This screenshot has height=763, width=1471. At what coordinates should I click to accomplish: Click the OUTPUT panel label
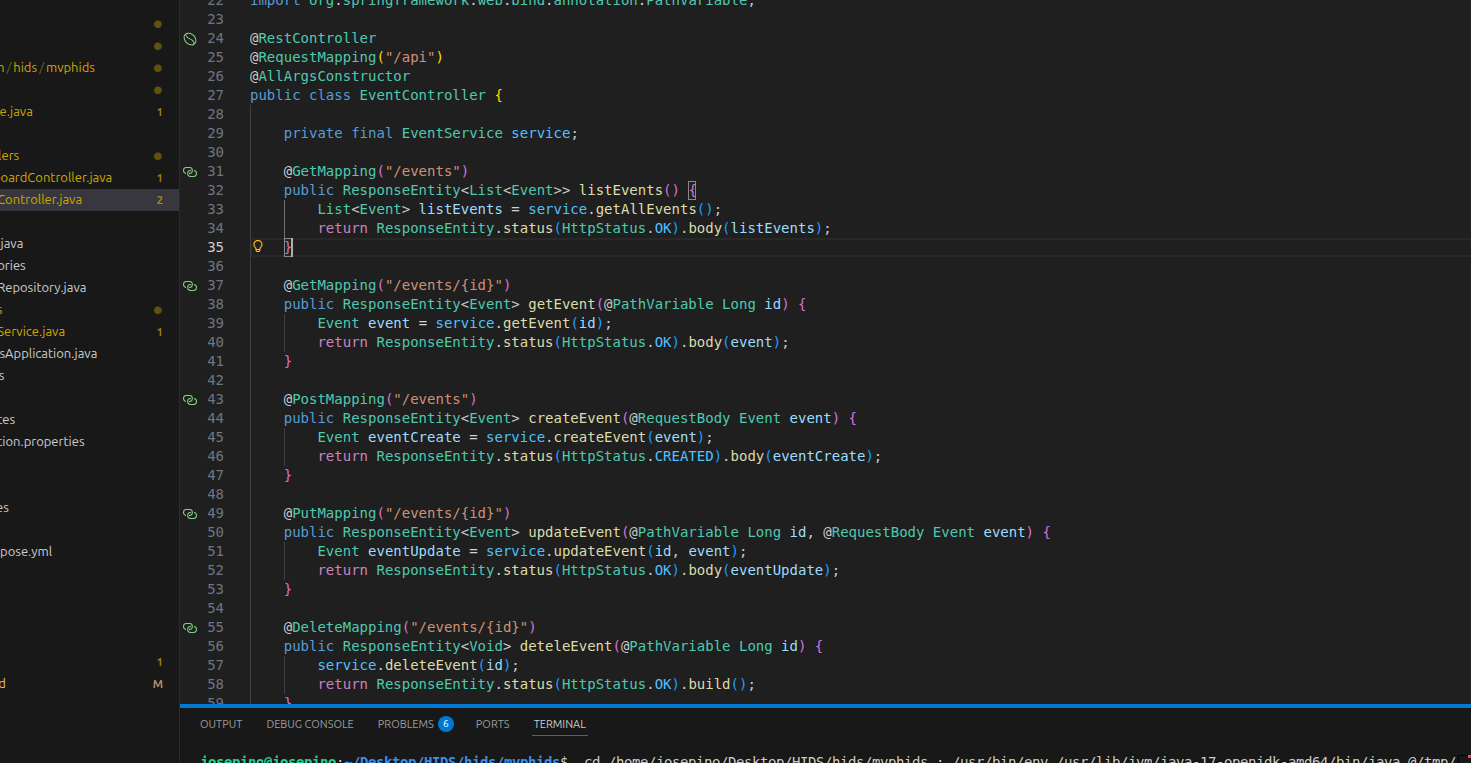(221, 723)
